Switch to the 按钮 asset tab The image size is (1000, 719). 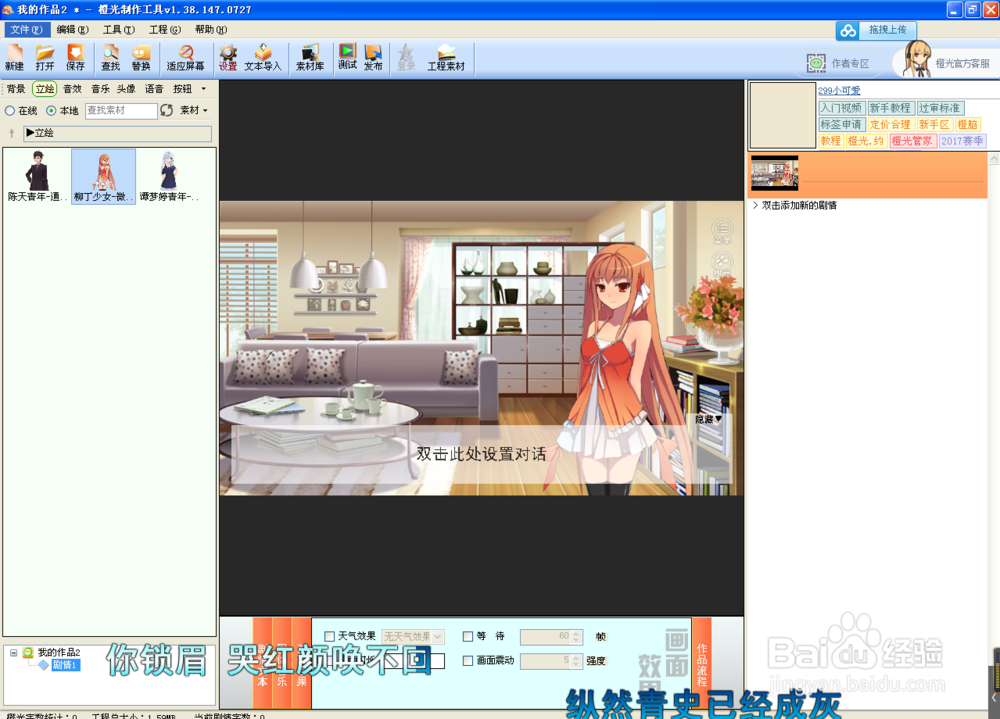pyautogui.click(x=182, y=89)
